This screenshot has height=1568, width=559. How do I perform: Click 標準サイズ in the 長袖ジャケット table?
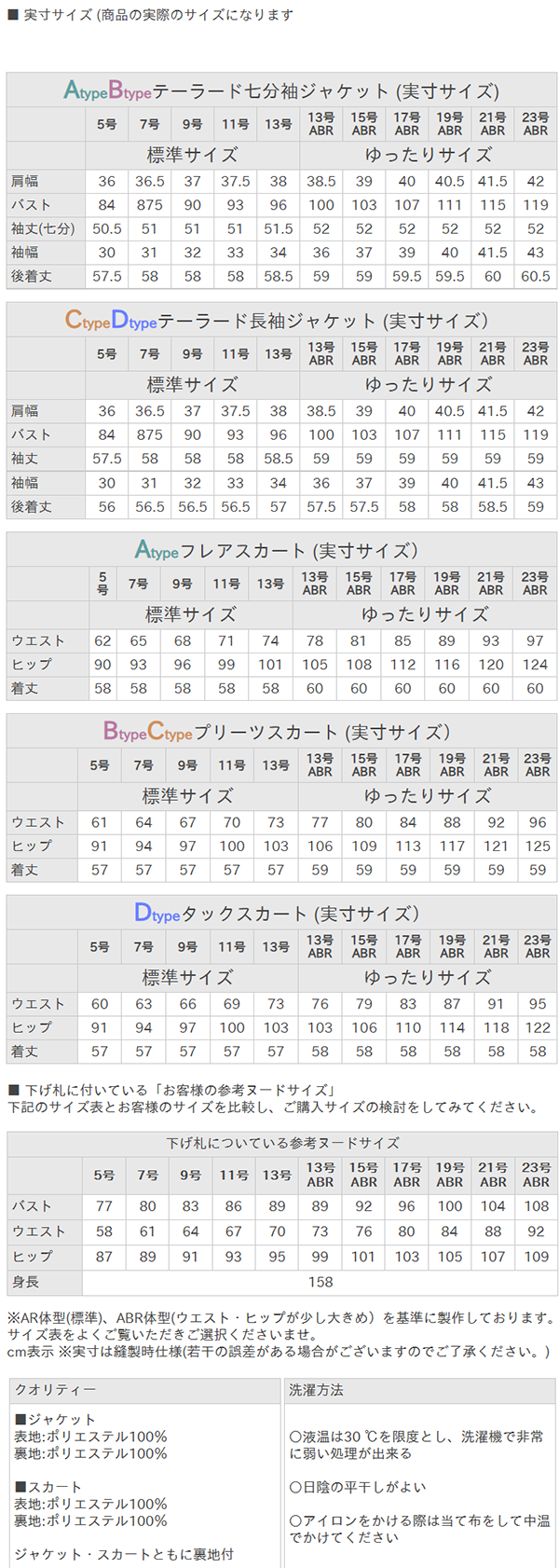point(193,384)
